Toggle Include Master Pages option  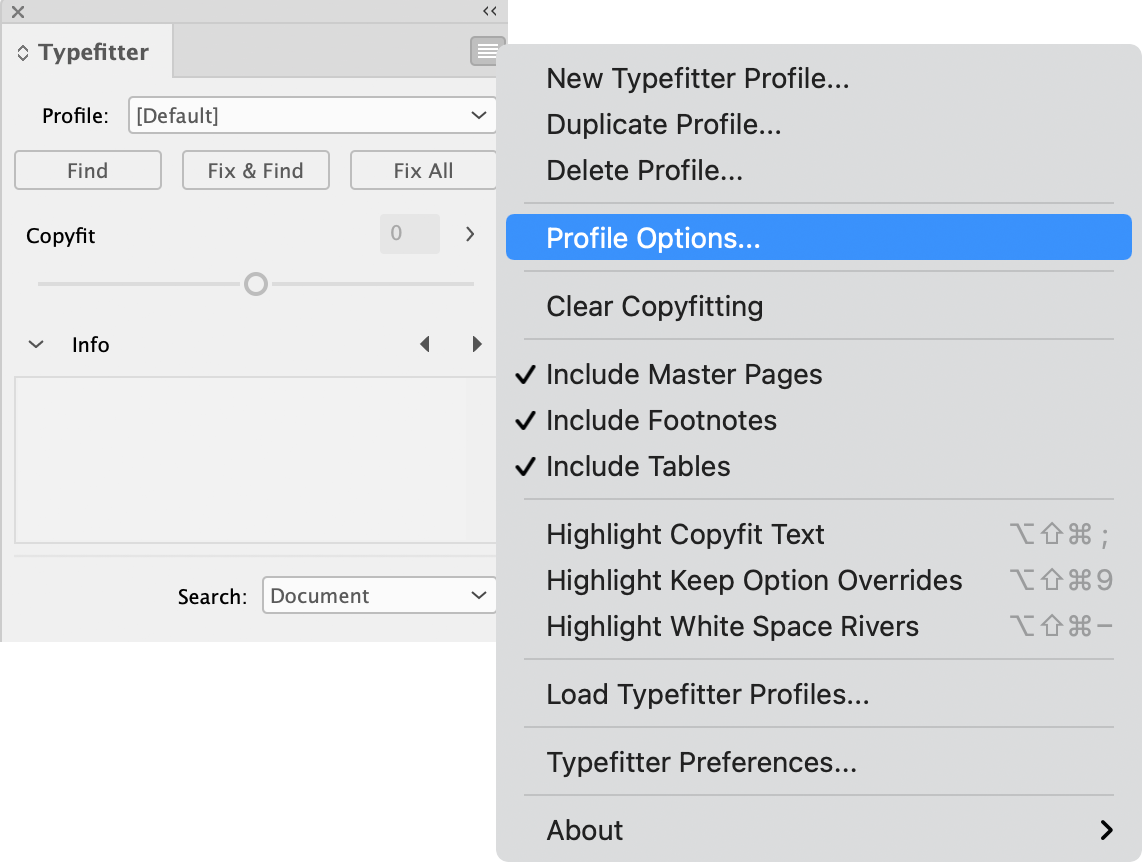(x=819, y=374)
